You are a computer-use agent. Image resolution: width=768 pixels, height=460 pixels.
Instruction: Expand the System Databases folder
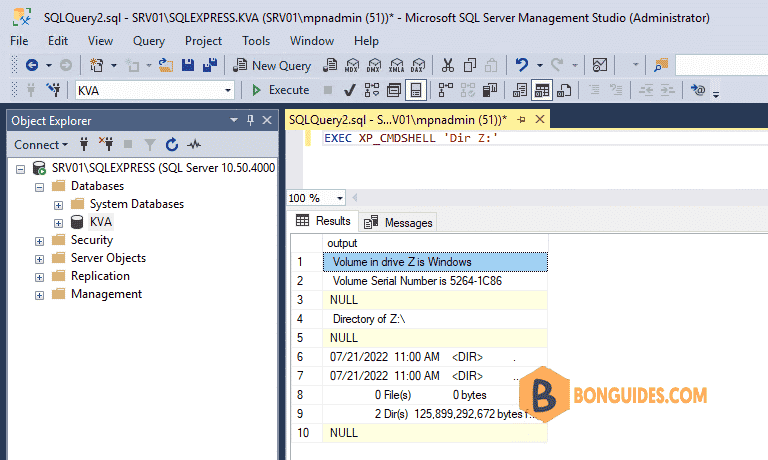pos(58,205)
